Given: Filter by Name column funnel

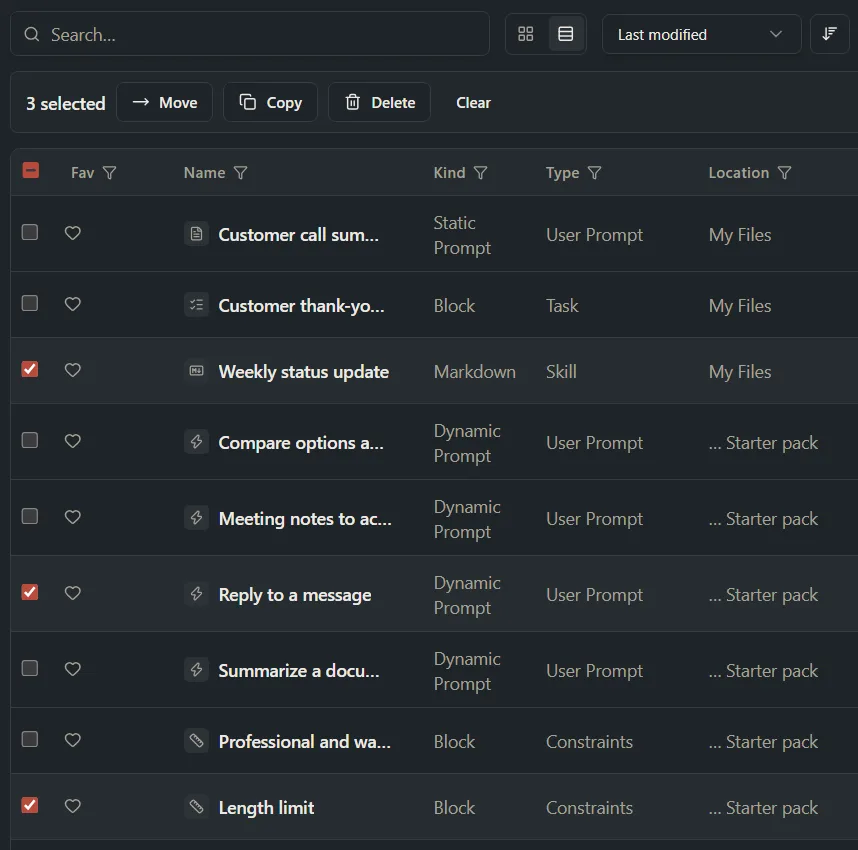Looking at the screenshot, I should (x=241, y=173).
